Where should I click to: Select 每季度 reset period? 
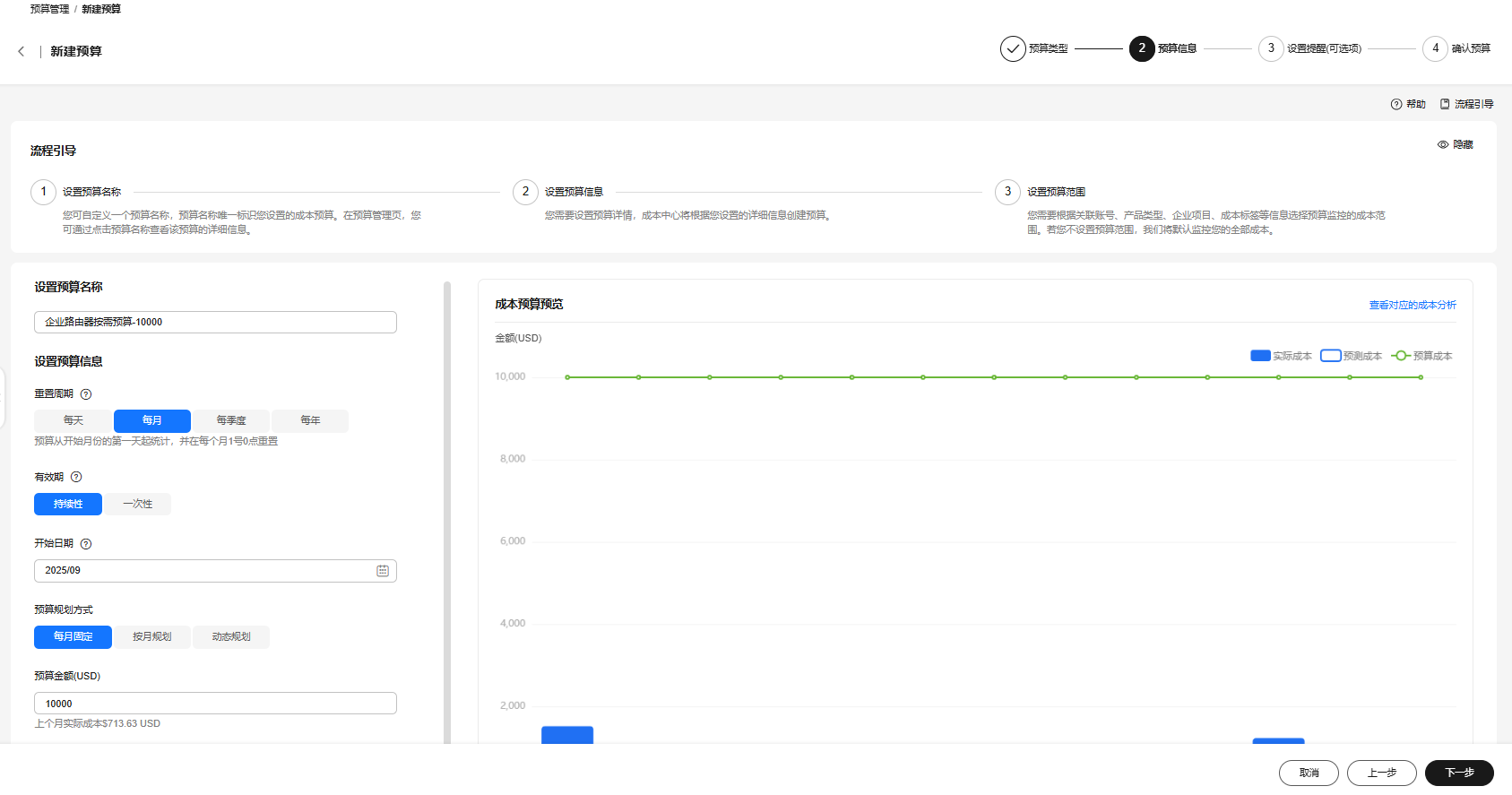[231, 421]
